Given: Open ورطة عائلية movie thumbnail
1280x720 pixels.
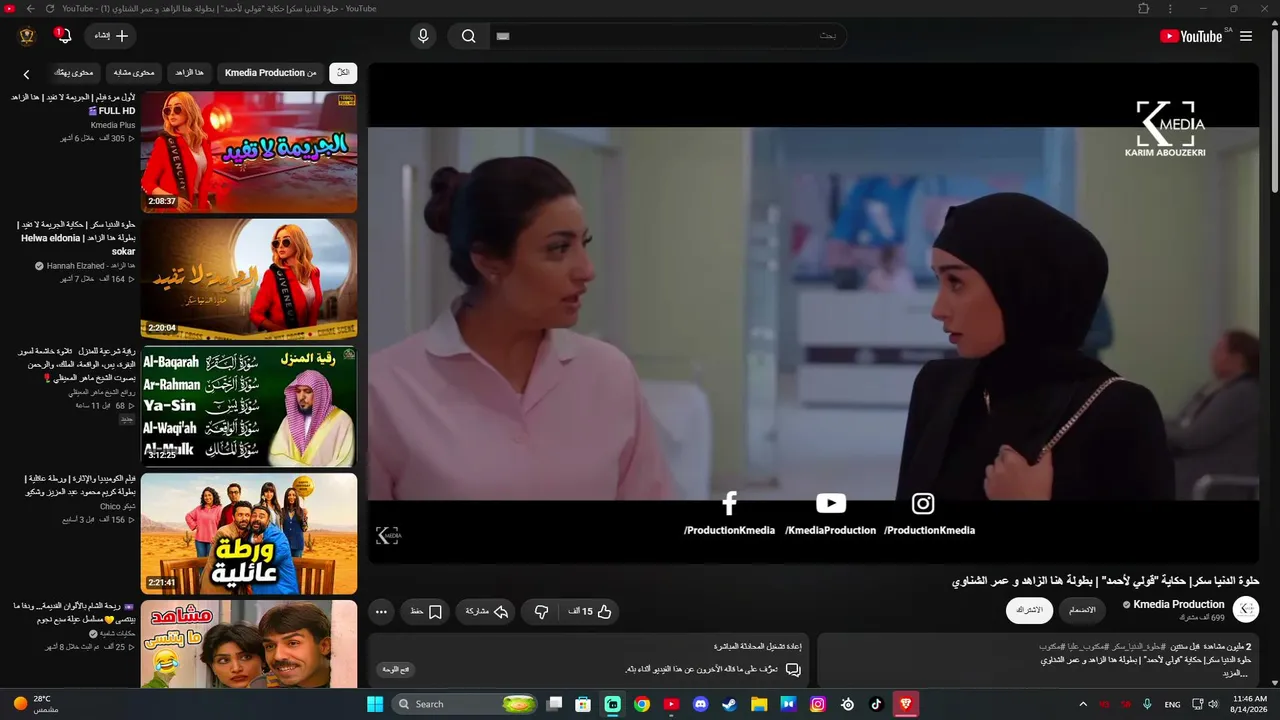Looking at the screenshot, I should 249,533.
